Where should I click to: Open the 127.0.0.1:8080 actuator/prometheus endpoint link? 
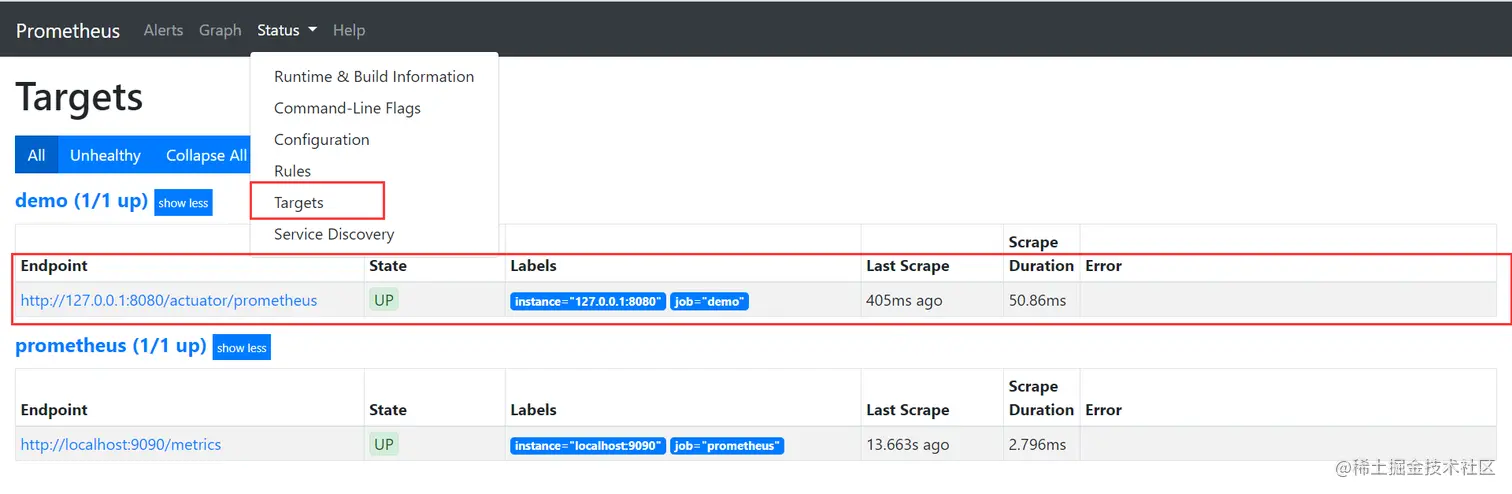[x=169, y=300]
